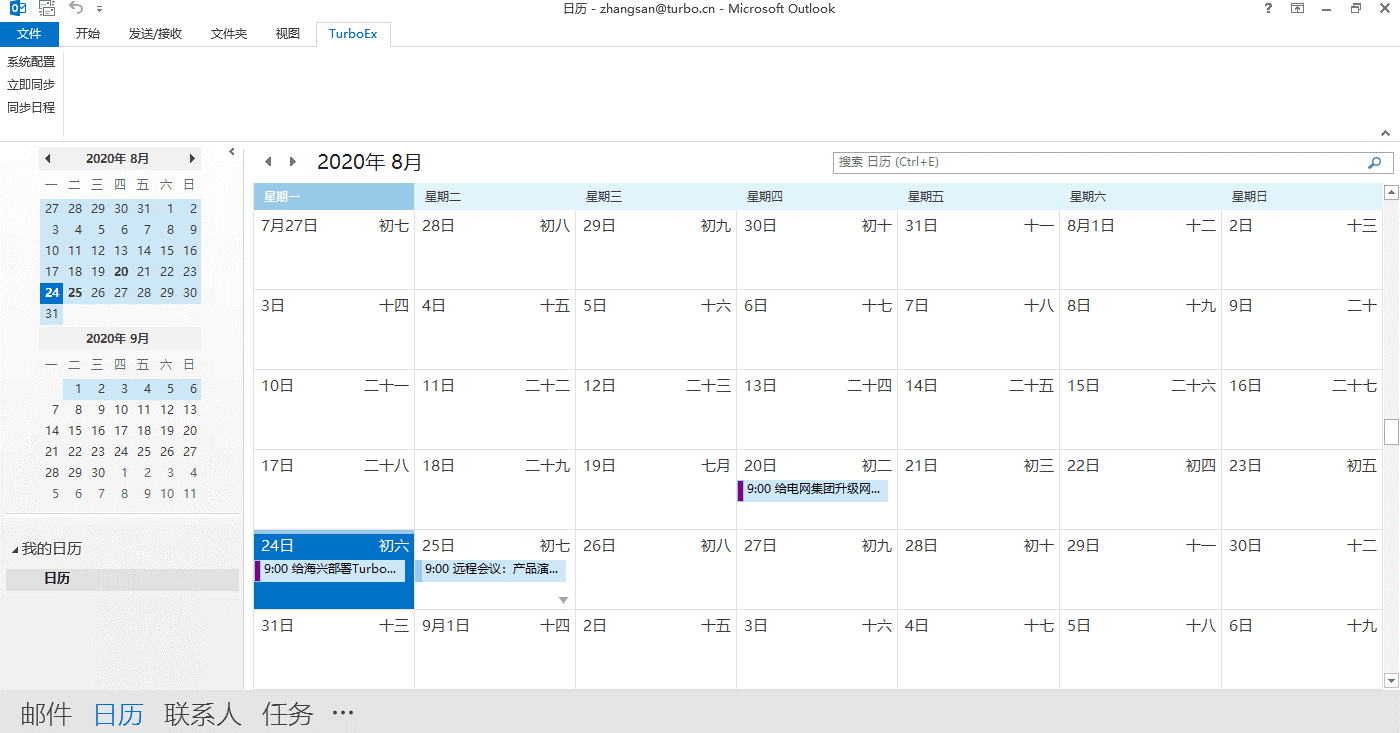Collapse the left navigation pane
The width and height of the screenshot is (1400, 733).
pos(232,152)
